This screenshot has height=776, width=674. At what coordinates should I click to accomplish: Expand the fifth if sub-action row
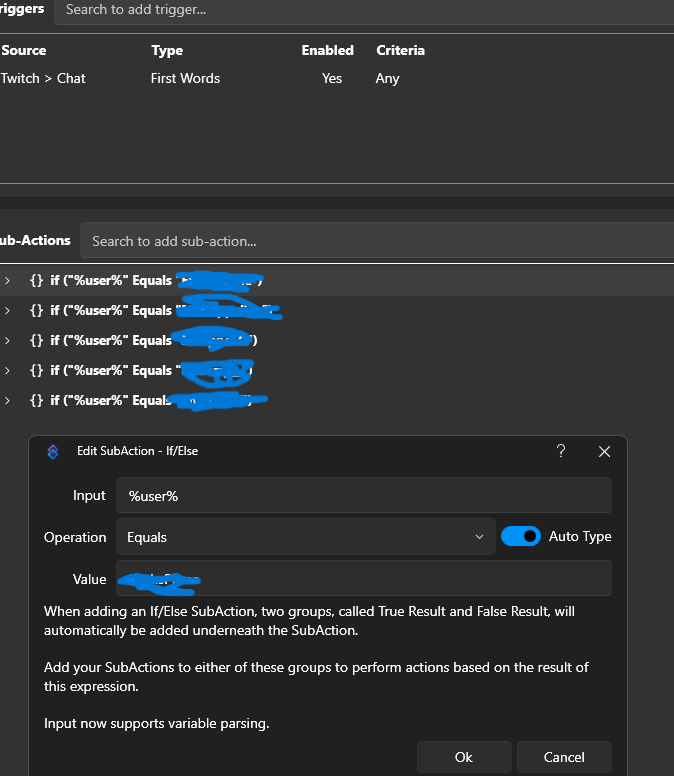coord(7,400)
